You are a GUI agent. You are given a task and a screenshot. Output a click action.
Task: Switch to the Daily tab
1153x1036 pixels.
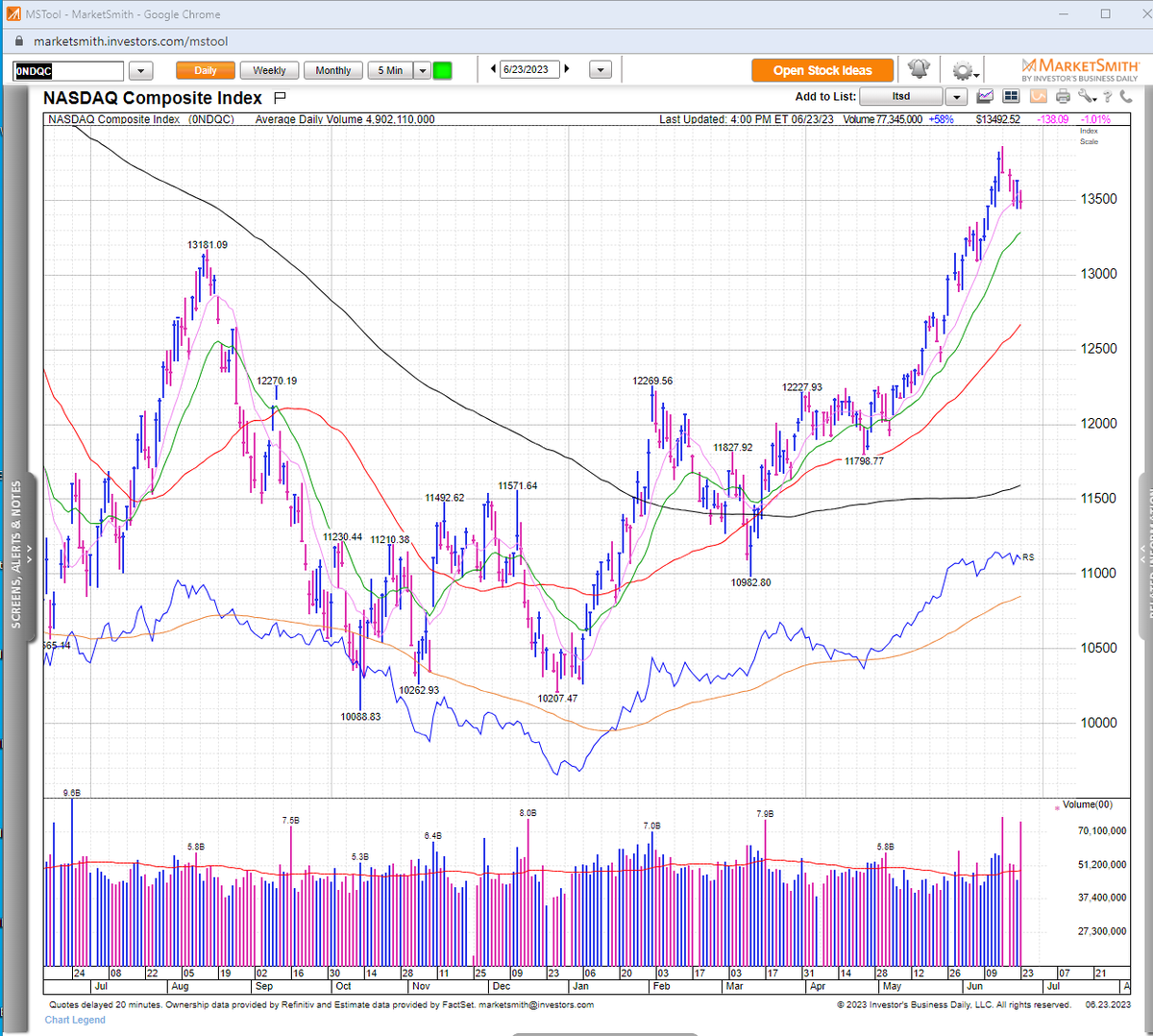[205, 69]
